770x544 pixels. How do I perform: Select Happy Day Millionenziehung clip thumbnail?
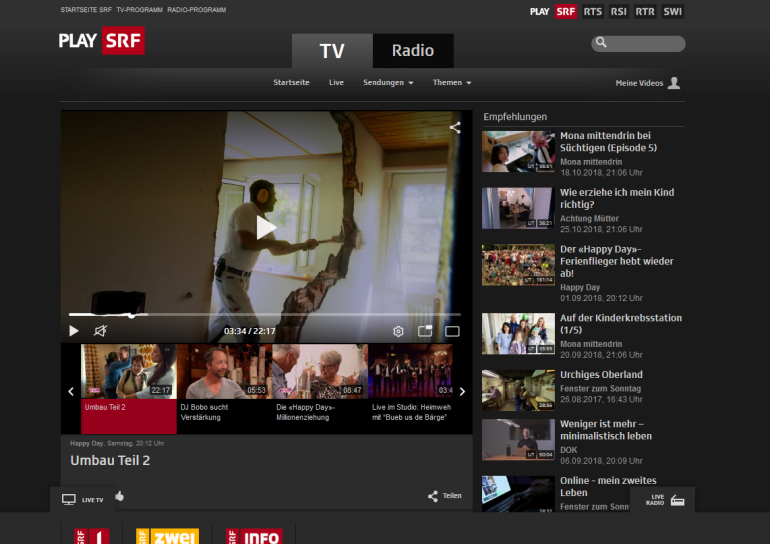pyautogui.click(x=320, y=371)
